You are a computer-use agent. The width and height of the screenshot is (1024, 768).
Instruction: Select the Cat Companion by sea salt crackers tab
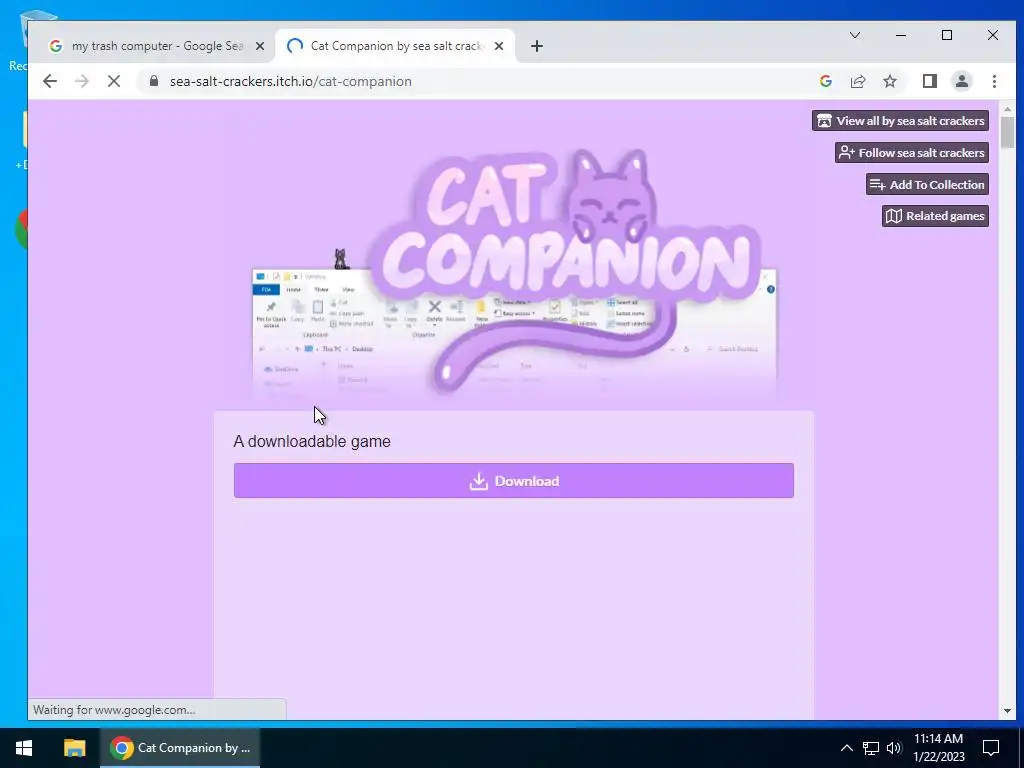tap(395, 46)
